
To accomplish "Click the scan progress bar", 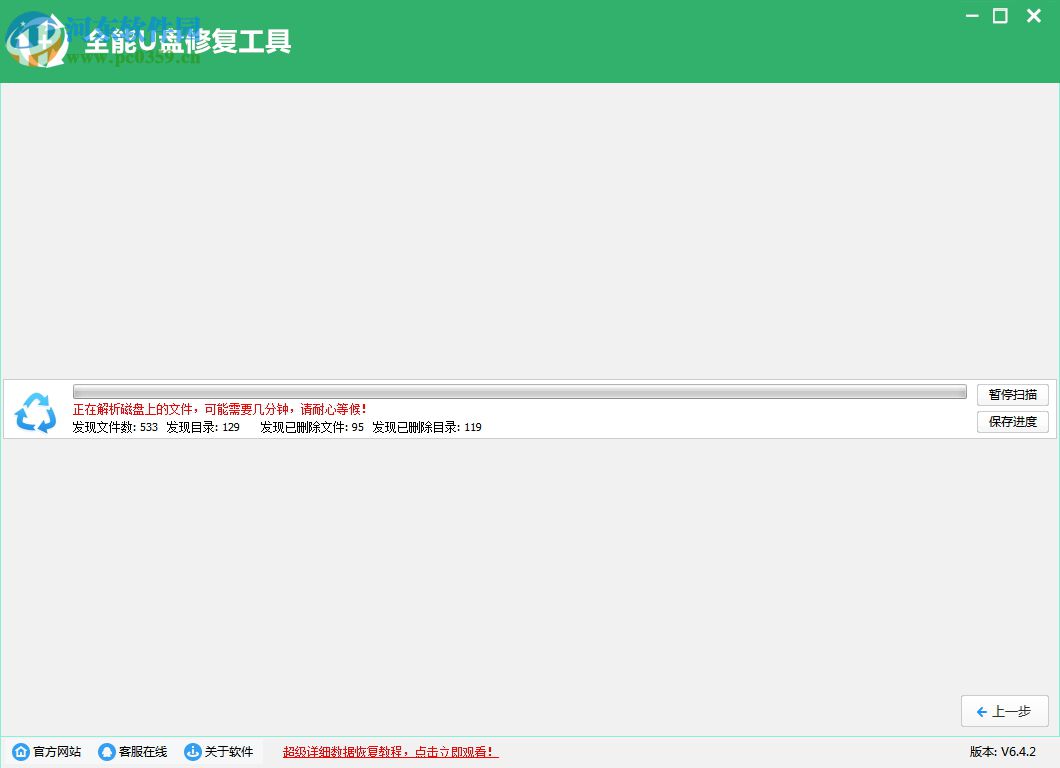I will click(x=520, y=389).
